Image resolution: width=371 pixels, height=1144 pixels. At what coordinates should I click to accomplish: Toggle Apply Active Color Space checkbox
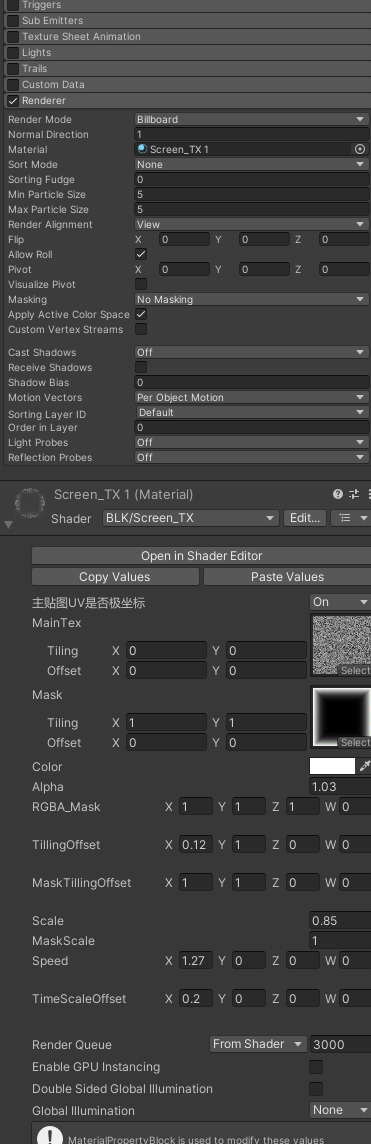pyautogui.click(x=141, y=314)
